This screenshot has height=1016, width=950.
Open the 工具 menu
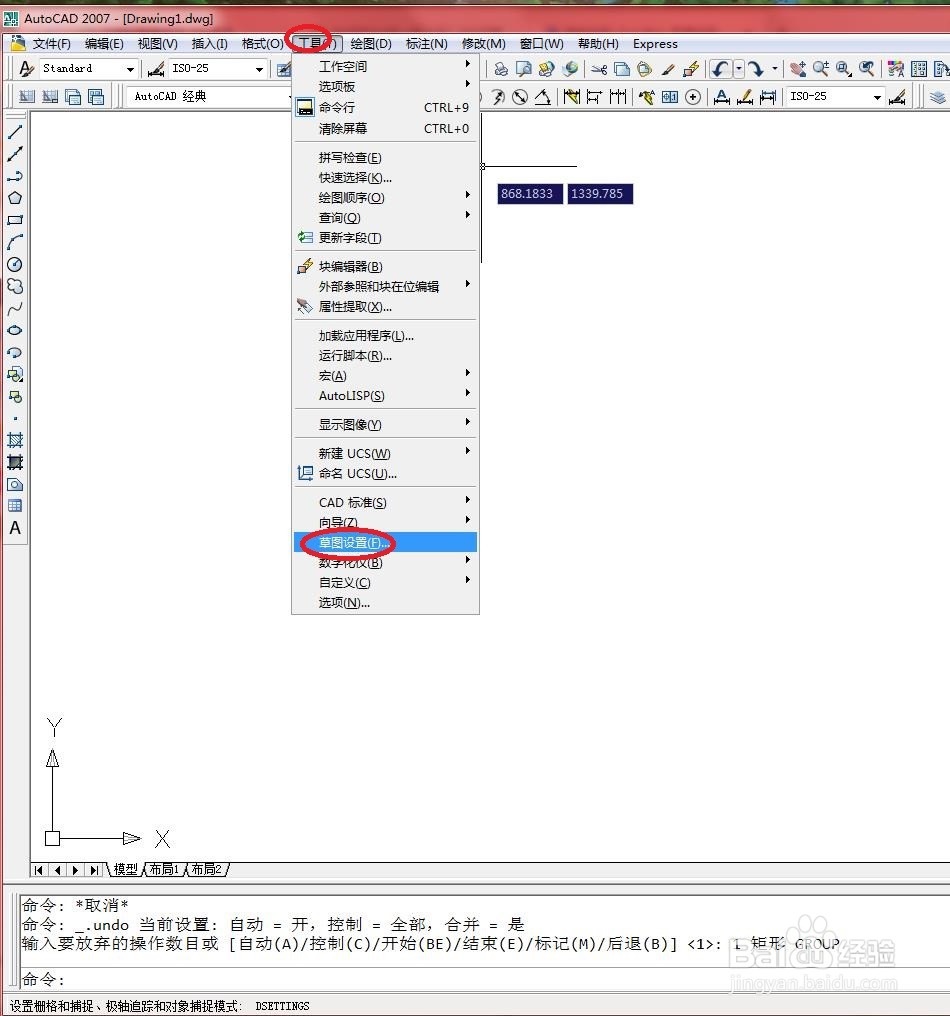click(316, 43)
